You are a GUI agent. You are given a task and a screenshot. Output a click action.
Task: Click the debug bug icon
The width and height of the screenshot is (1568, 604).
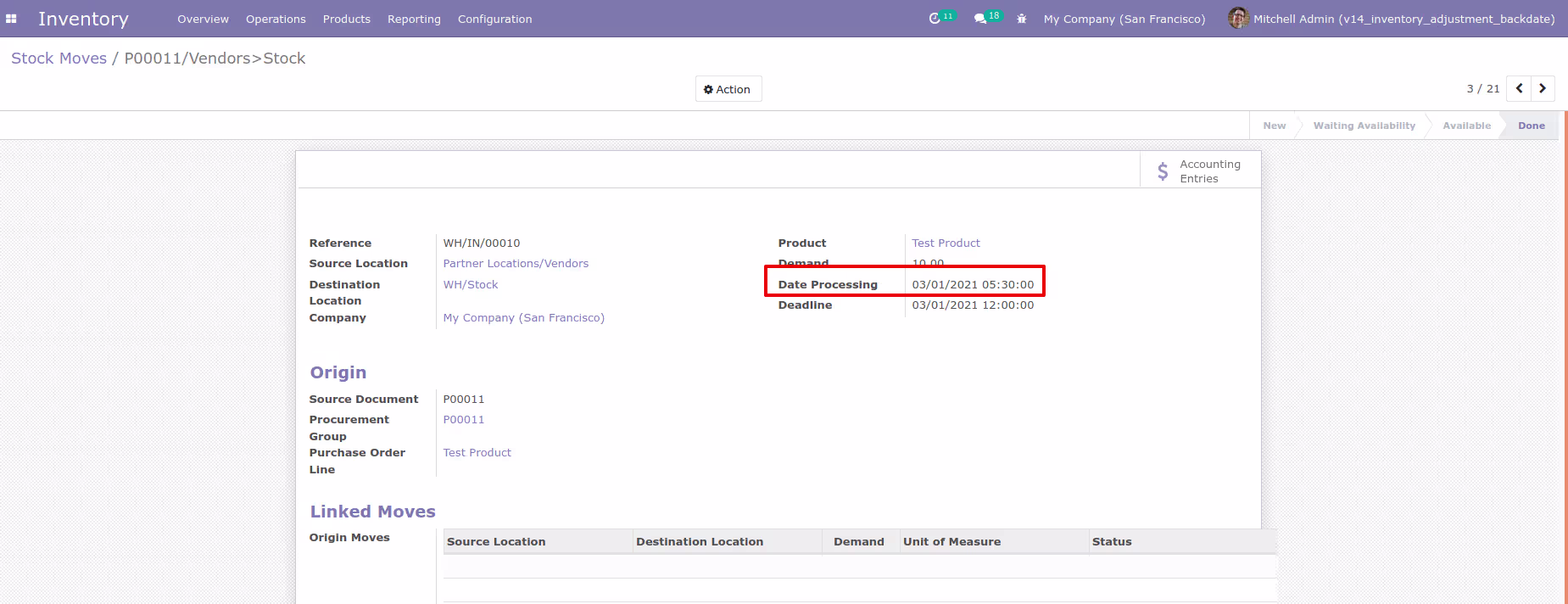click(1022, 19)
